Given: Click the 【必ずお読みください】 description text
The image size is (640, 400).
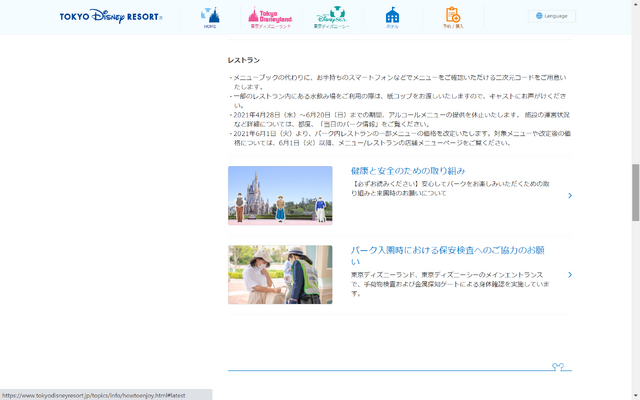Looking at the screenshot, I should 450,188.
